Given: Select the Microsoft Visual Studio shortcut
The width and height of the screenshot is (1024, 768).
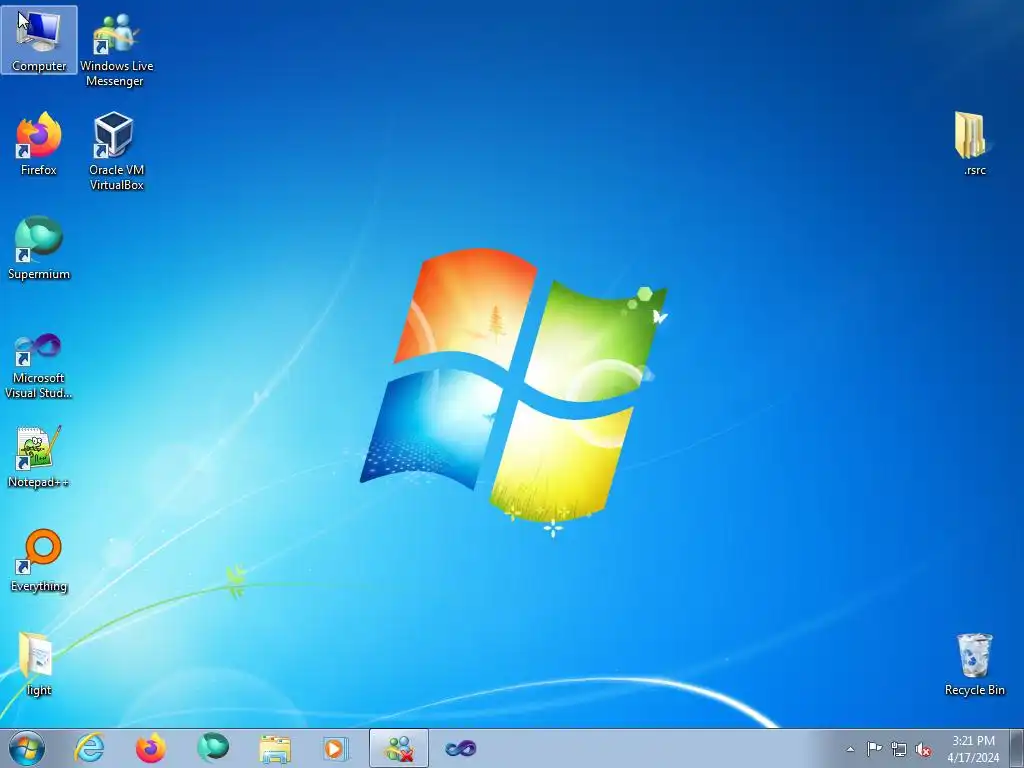Looking at the screenshot, I should click(39, 366).
